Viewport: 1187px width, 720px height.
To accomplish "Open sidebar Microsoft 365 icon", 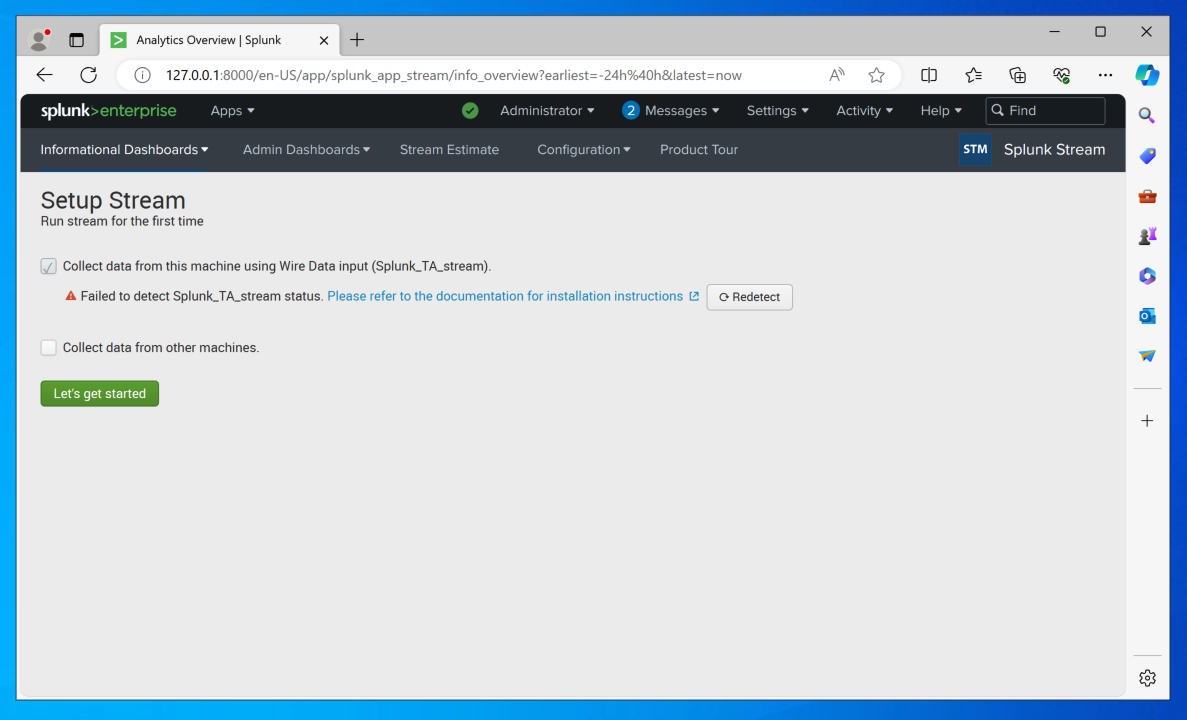I will [1147, 276].
